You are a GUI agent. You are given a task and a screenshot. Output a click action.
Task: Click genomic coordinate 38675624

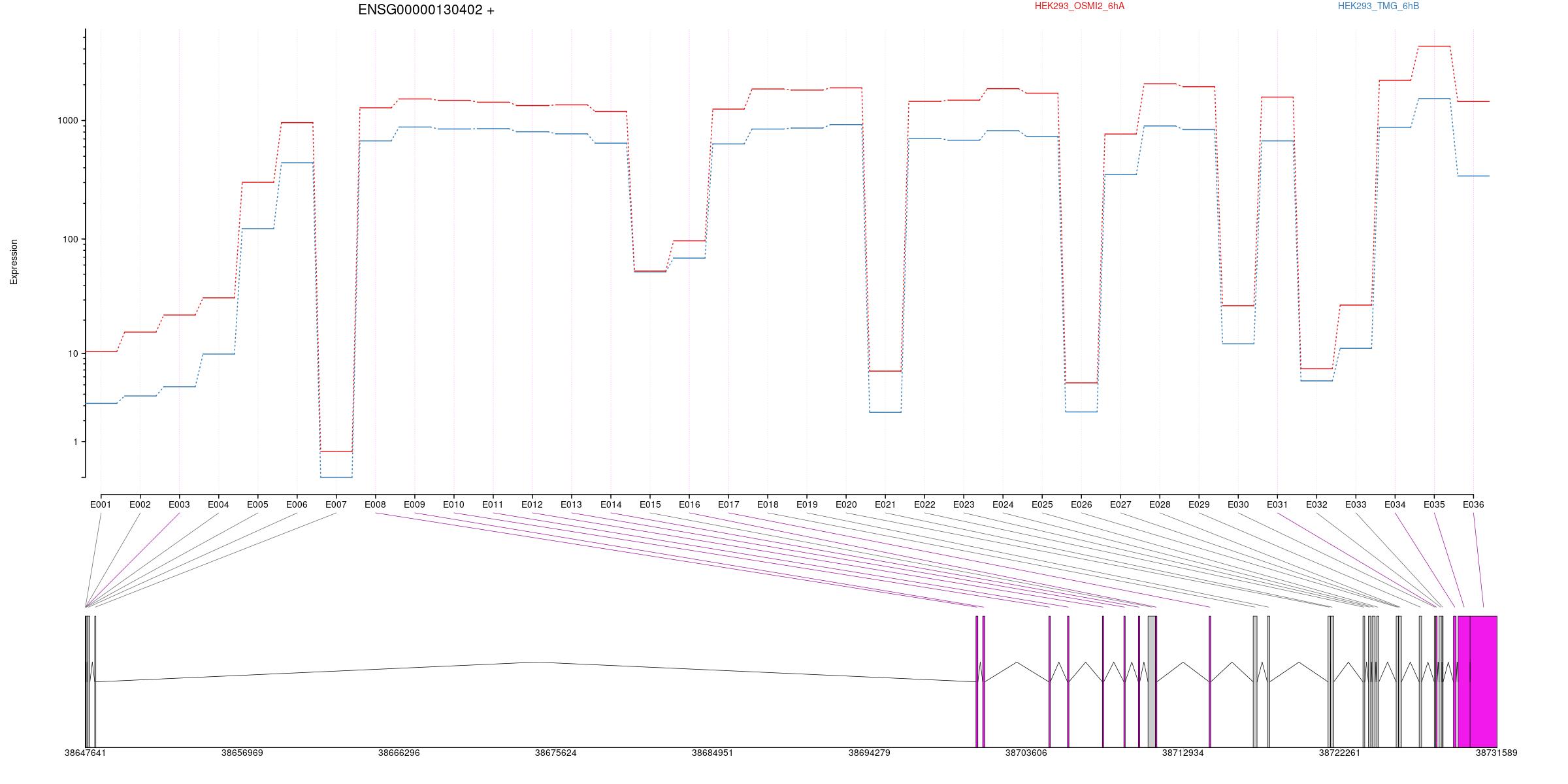pos(555,753)
